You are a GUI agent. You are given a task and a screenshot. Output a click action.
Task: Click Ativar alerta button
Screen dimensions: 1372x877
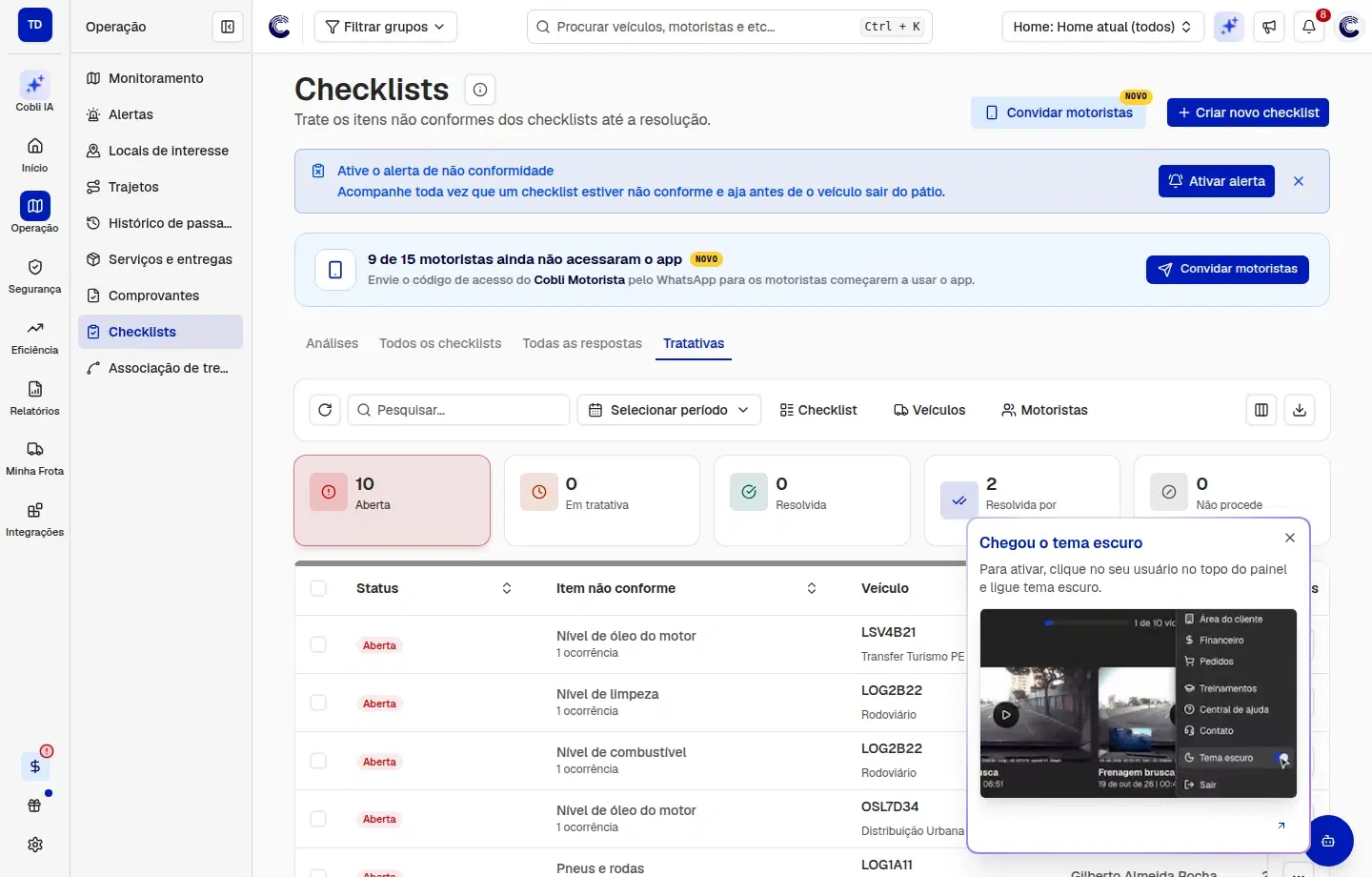click(x=1217, y=181)
